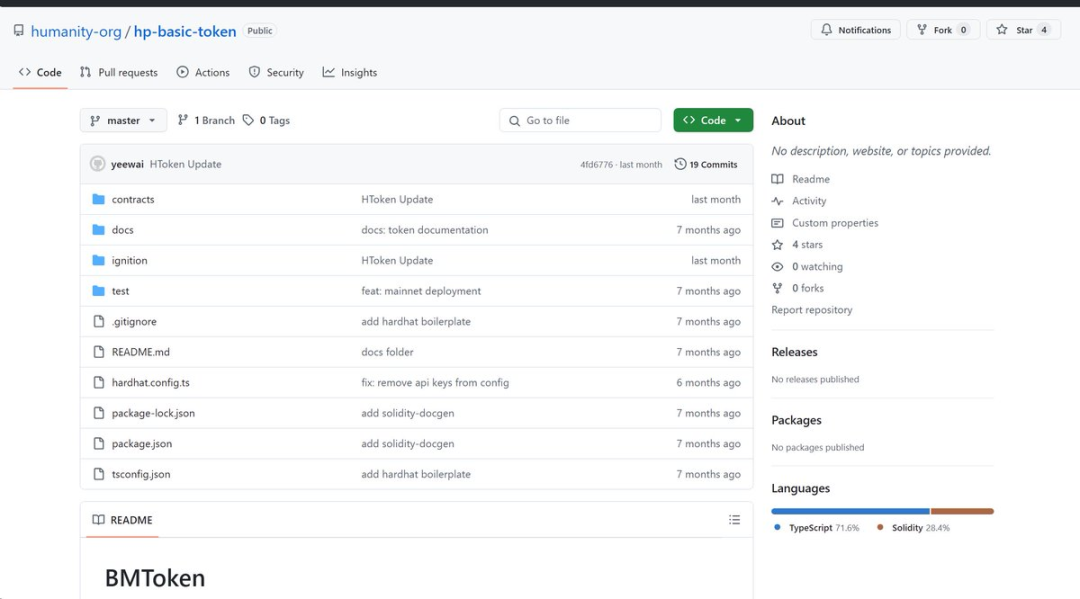Open the humanity-org organization link

coord(76,31)
